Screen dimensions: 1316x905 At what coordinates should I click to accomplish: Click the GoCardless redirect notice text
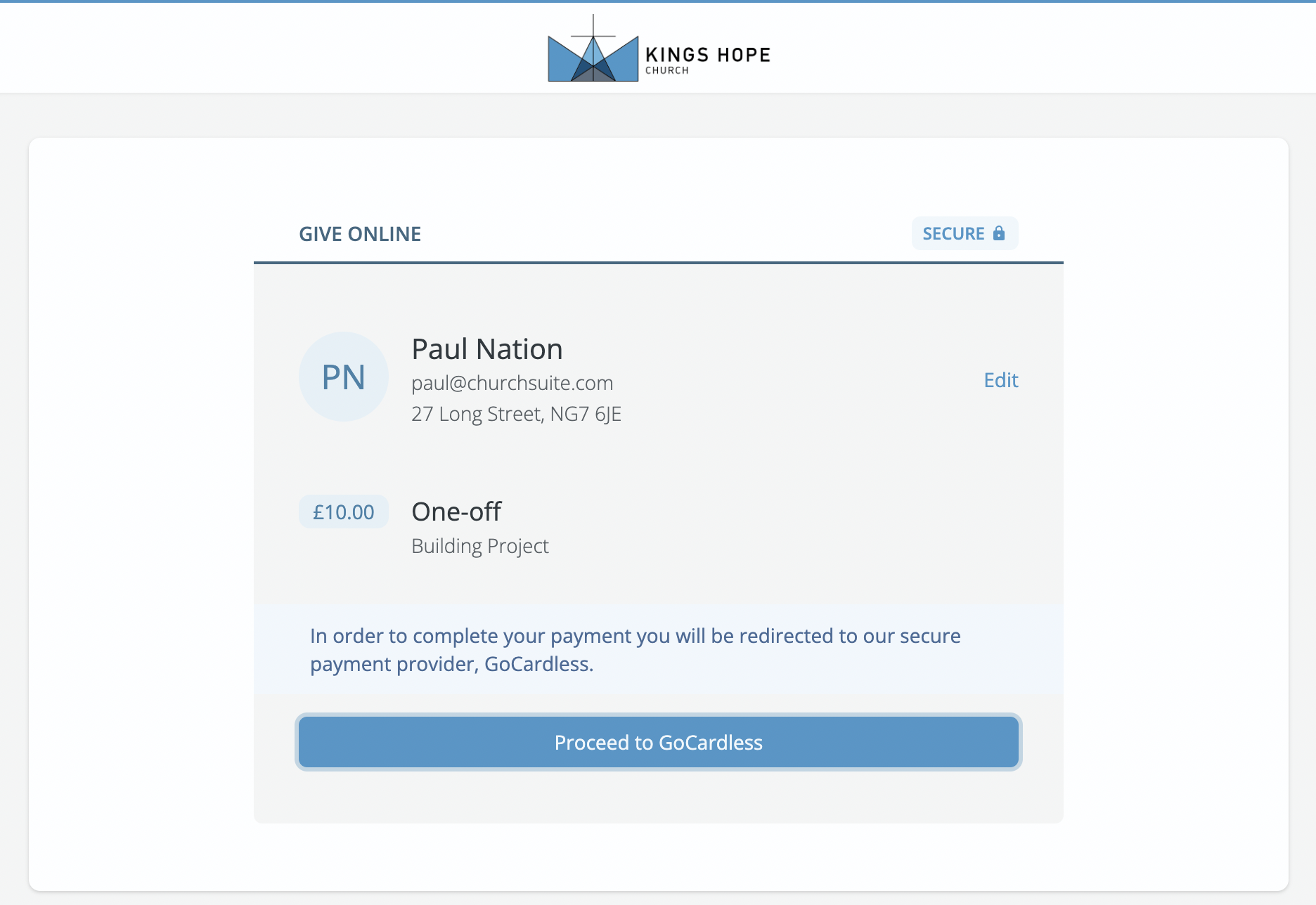[636, 649]
